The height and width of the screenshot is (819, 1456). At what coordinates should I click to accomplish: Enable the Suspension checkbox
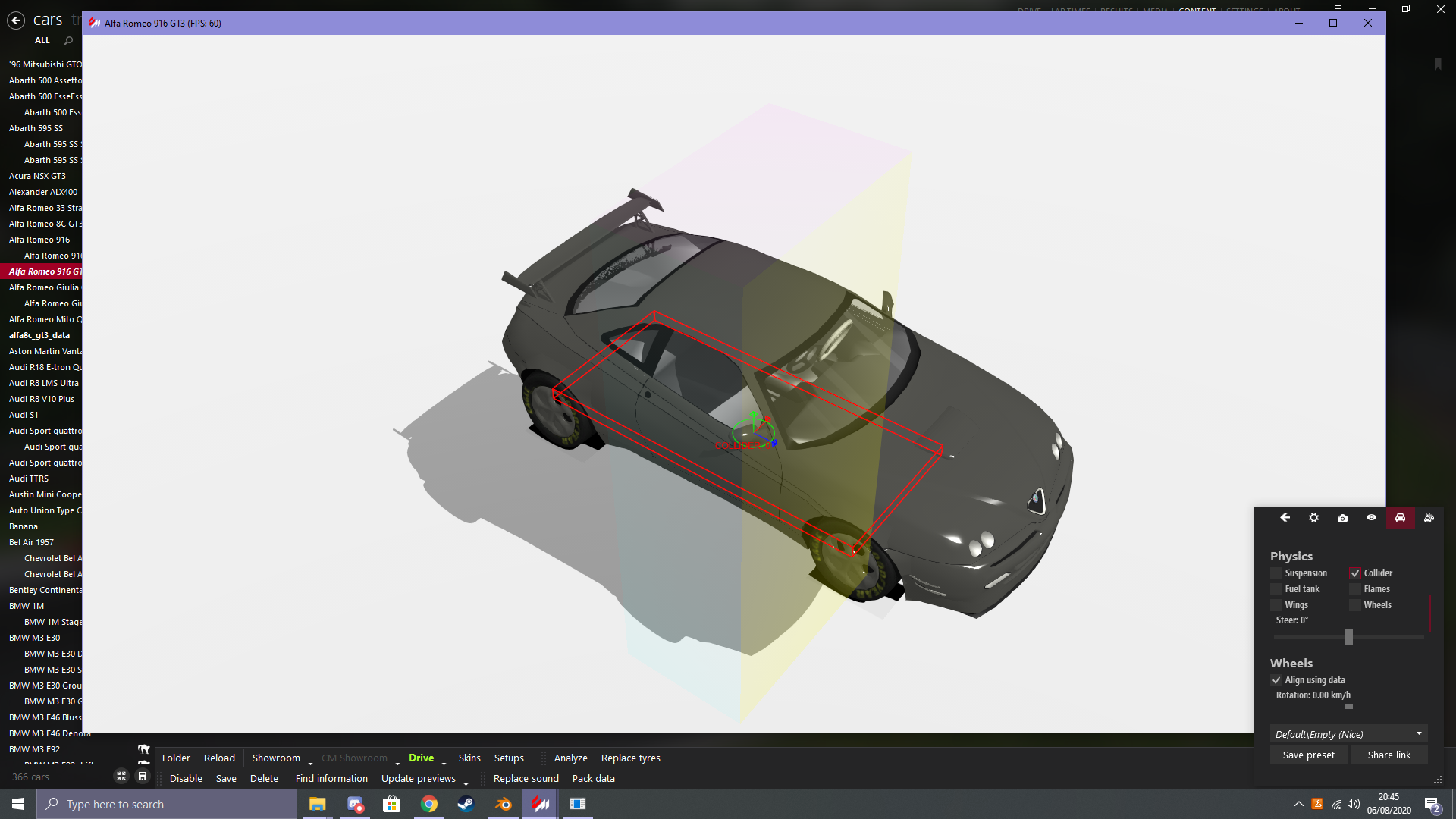pyautogui.click(x=1276, y=573)
